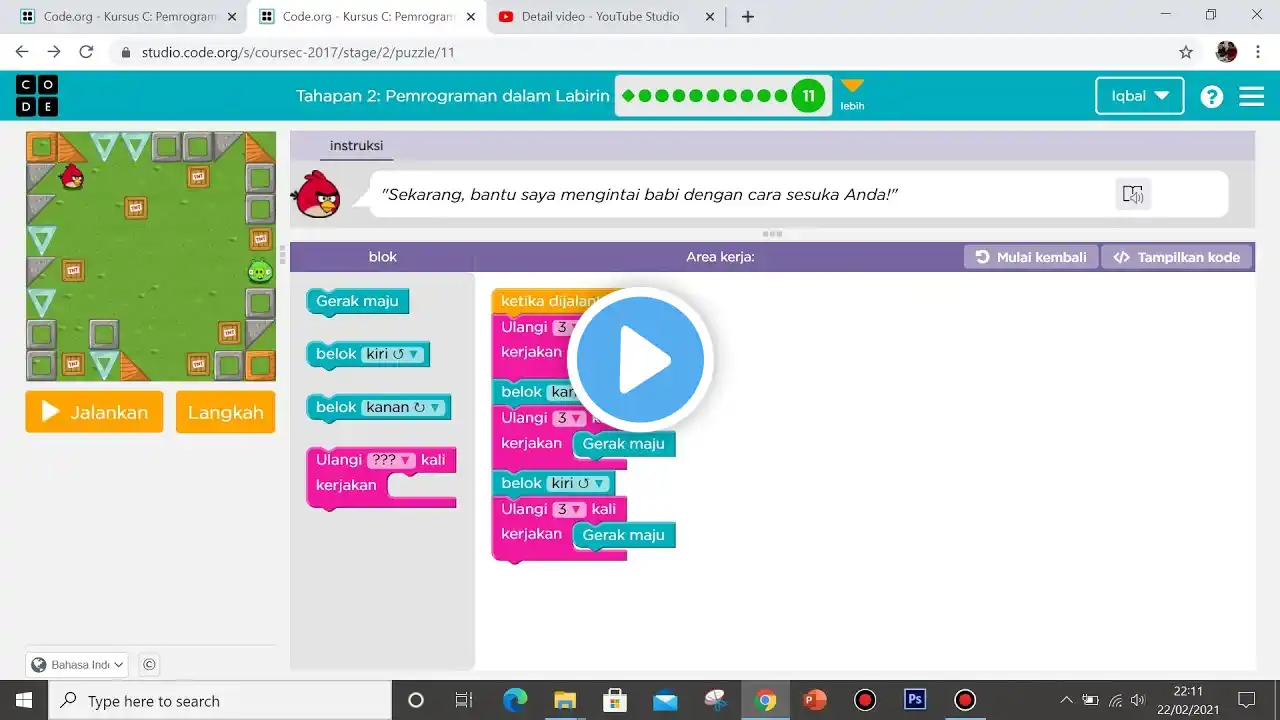Image resolution: width=1280 pixels, height=720 pixels.
Task: Click the copyright icon beside language selector
Action: click(149, 664)
